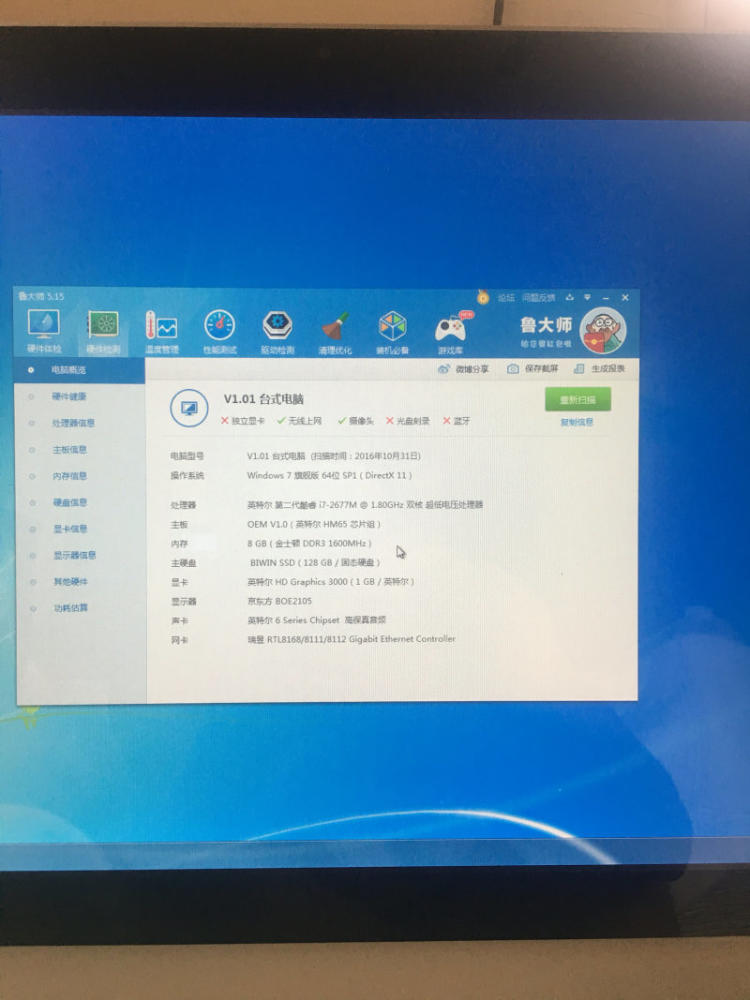Viewport: 750px width, 1000px height.
Task: Minimize the 鲁大师 window
Action: click(605, 298)
